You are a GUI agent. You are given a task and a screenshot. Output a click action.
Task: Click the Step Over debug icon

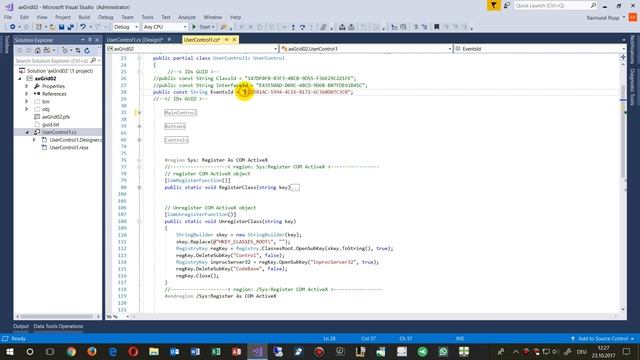point(302,27)
